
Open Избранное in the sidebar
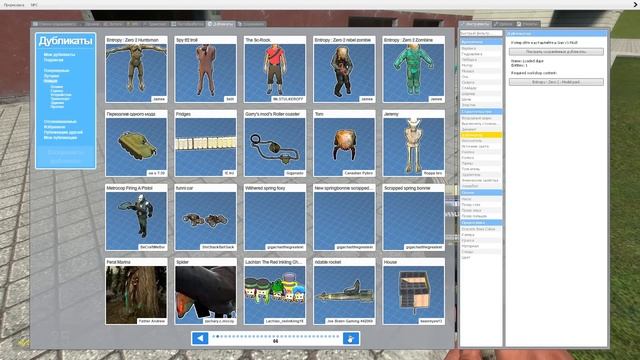point(54,127)
